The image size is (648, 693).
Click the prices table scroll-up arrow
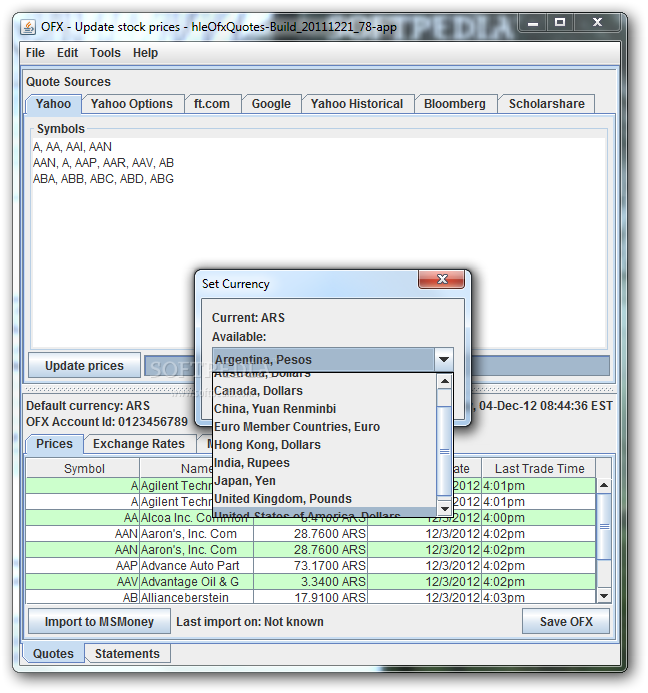pos(604,485)
